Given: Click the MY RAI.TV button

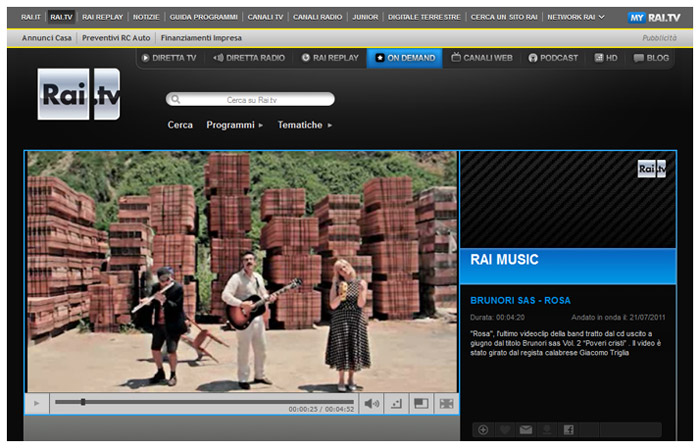Looking at the screenshot, I should [x=654, y=17].
